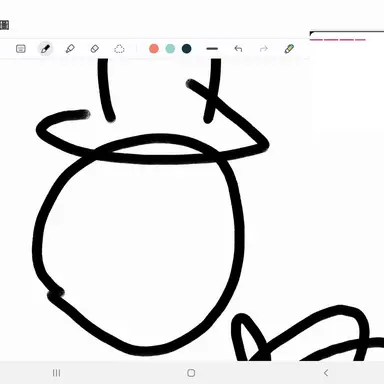Choose the mint green pen color

tap(170, 49)
